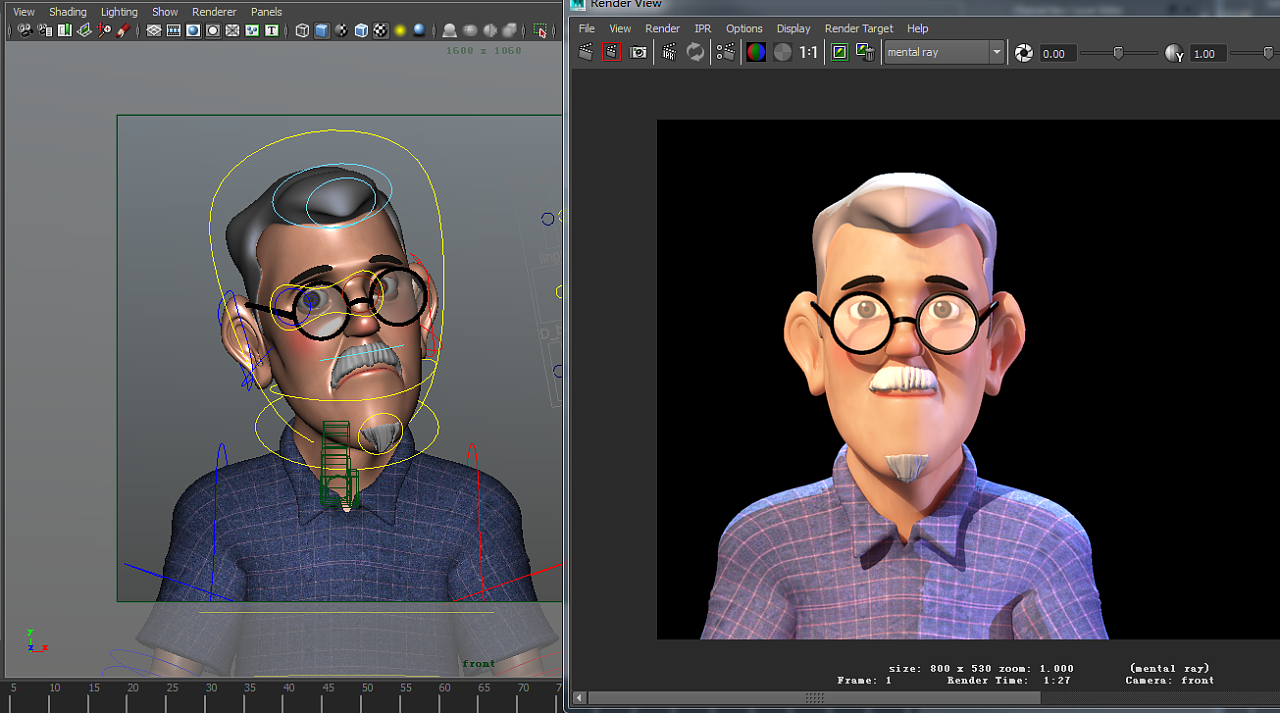Open the mental ray renderer dropdown
1280x713 pixels.
[944, 52]
